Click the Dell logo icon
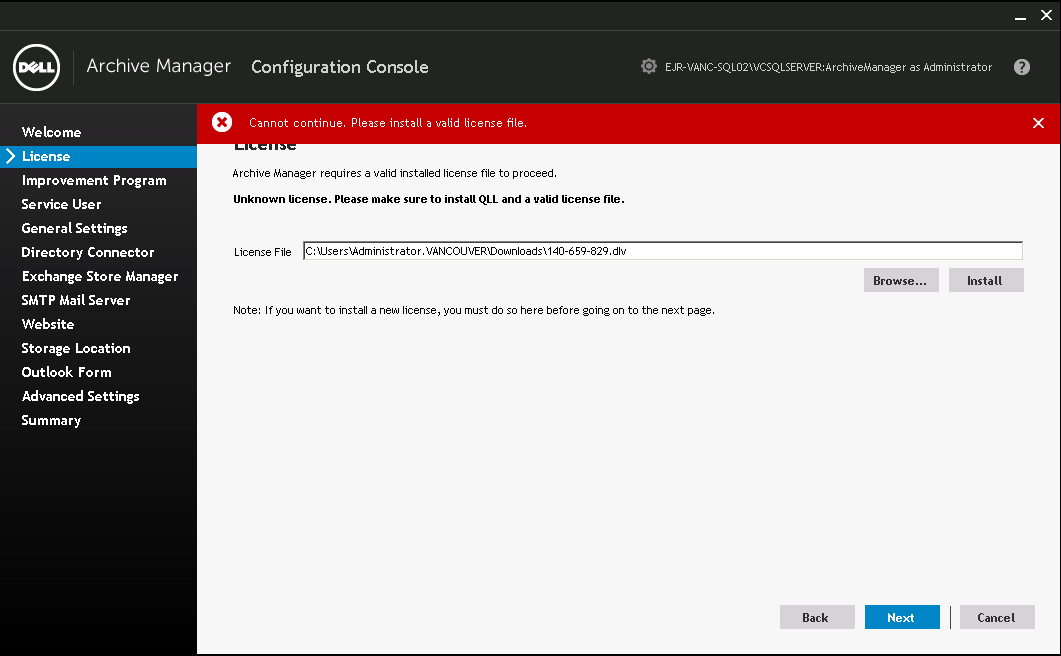 click(x=36, y=67)
